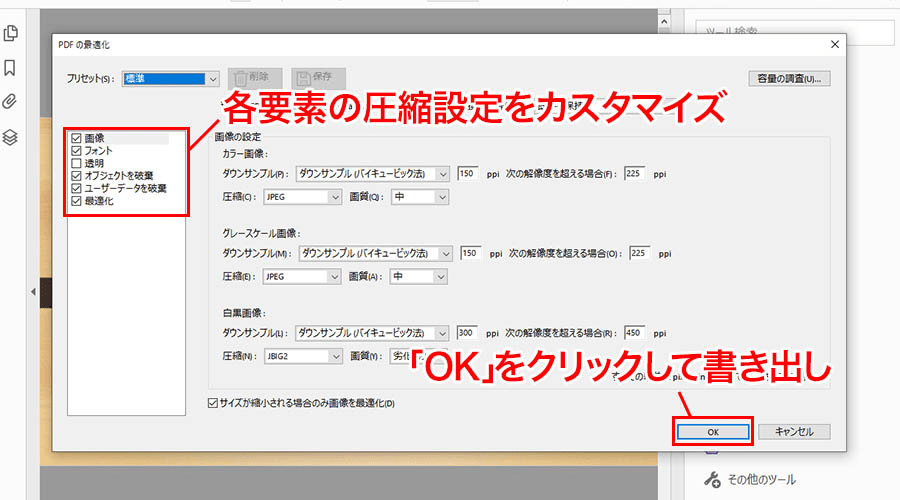The image size is (900, 500).
Task: Click 白黒画像 300 ppi field
Action: pyautogui.click(x=467, y=333)
